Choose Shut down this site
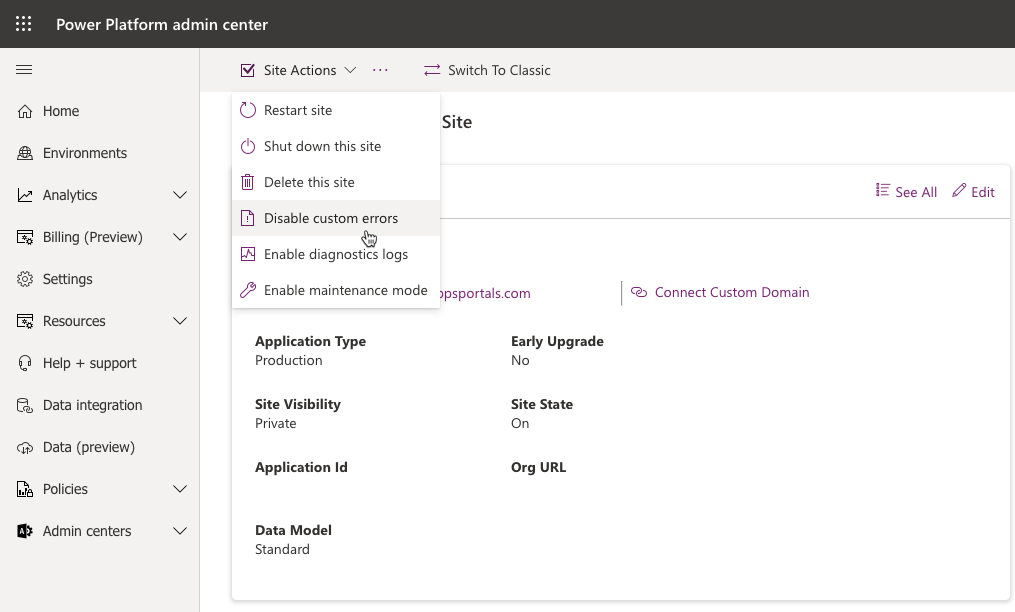Image resolution: width=1015 pixels, height=612 pixels. coord(336,146)
